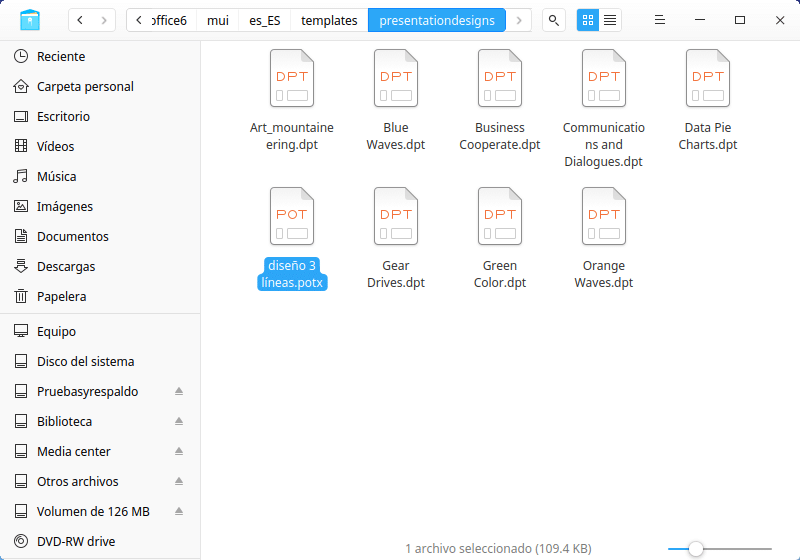
Task: Eject the Volumen de 126 MB
Action: (x=179, y=511)
